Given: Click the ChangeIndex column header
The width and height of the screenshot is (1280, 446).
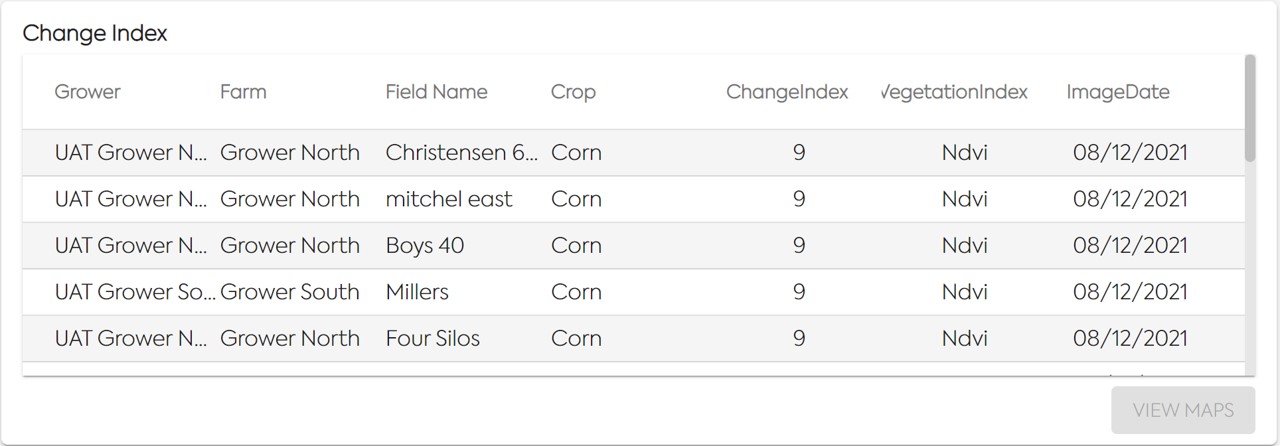Looking at the screenshot, I should (x=787, y=92).
